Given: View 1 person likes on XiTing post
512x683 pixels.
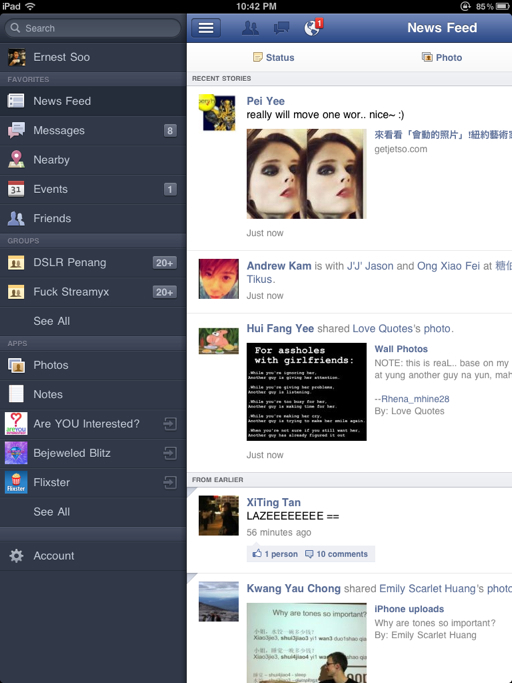Looking at the screenshot, I should [275, 554].
